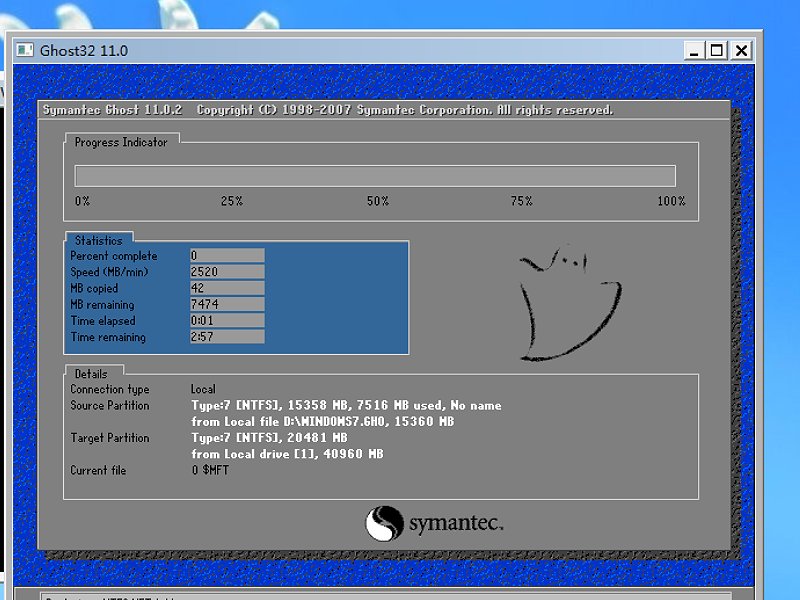Click the Ghost32 window icon
The width and height of the screenshot is (800, 600).
point(25,50)
